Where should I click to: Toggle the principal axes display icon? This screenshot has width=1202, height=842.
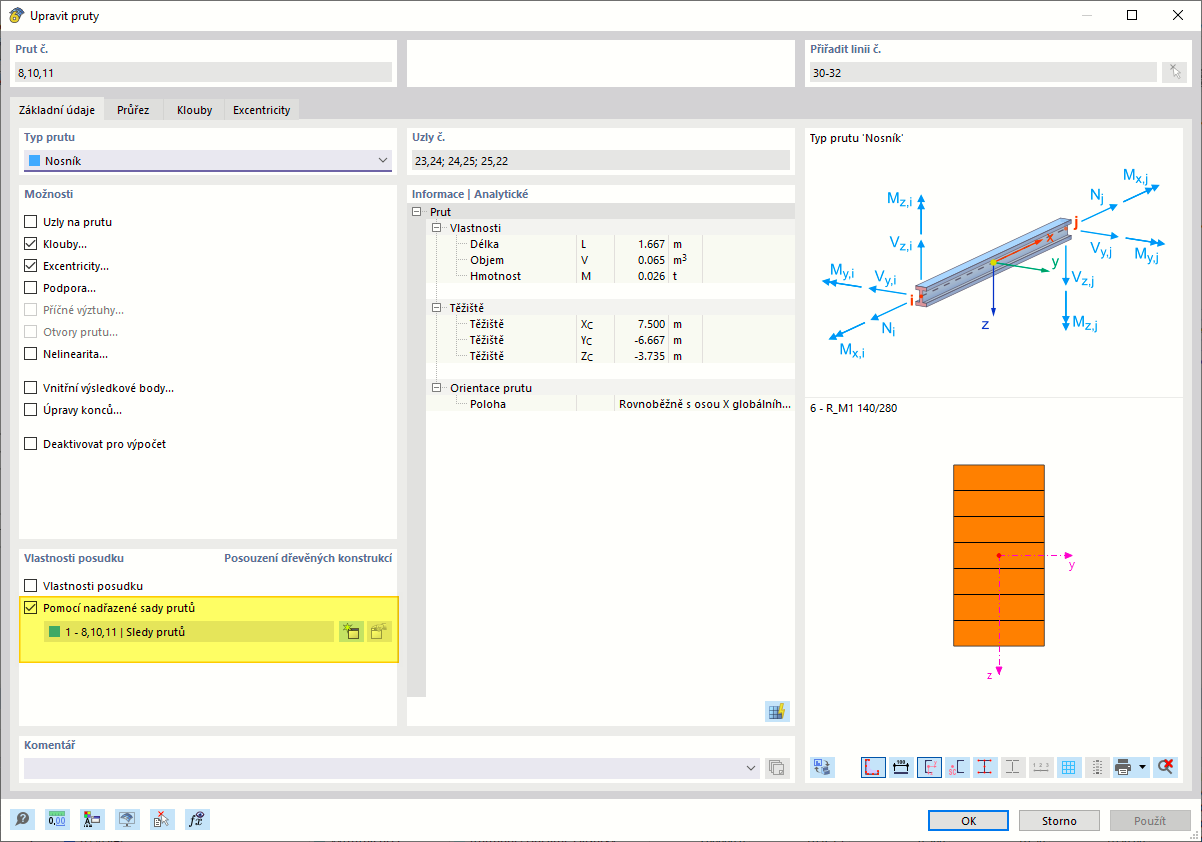tap(929, 767)
